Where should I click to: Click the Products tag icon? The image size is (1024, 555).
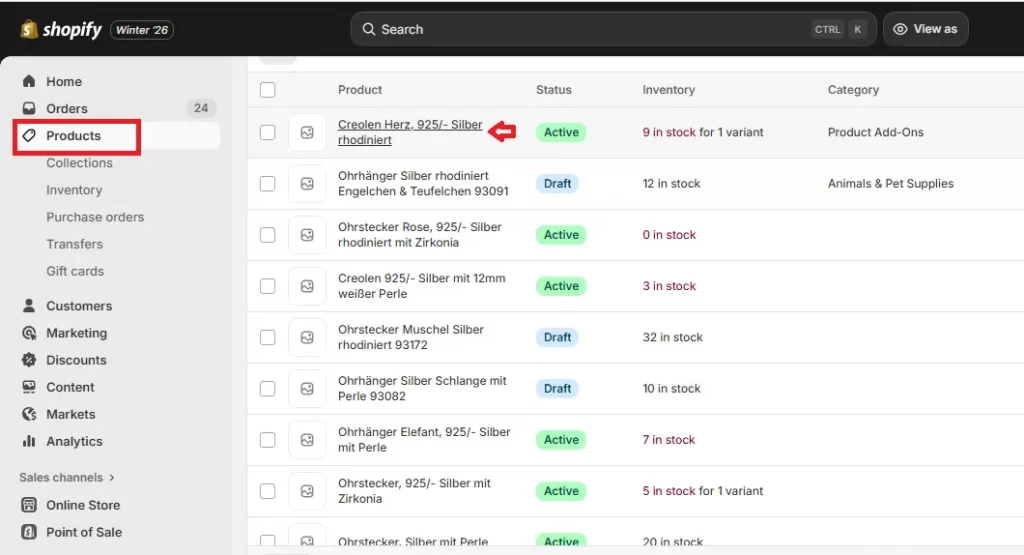point(29,135)
